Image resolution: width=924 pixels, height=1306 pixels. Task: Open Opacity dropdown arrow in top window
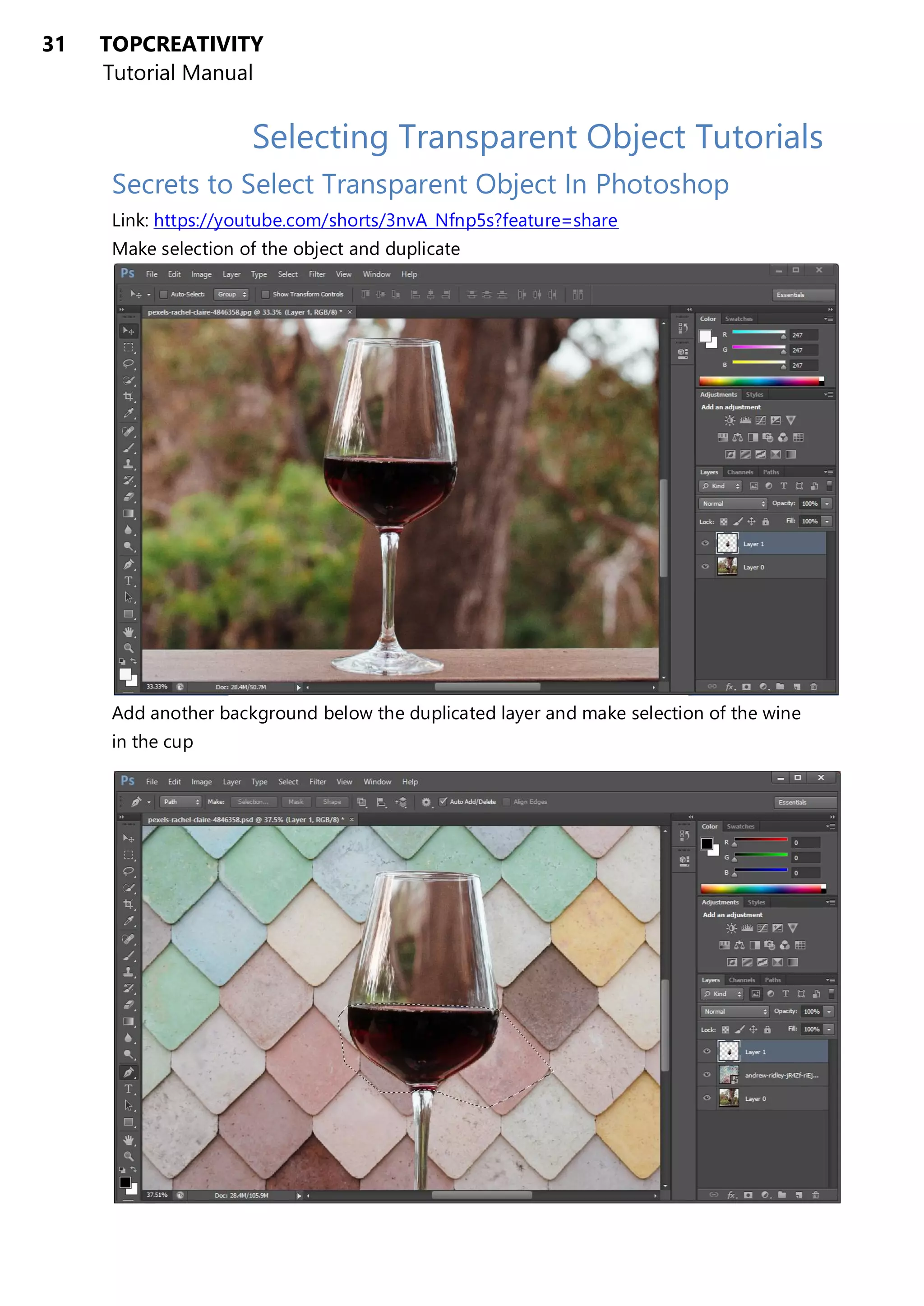pos(827,503)
